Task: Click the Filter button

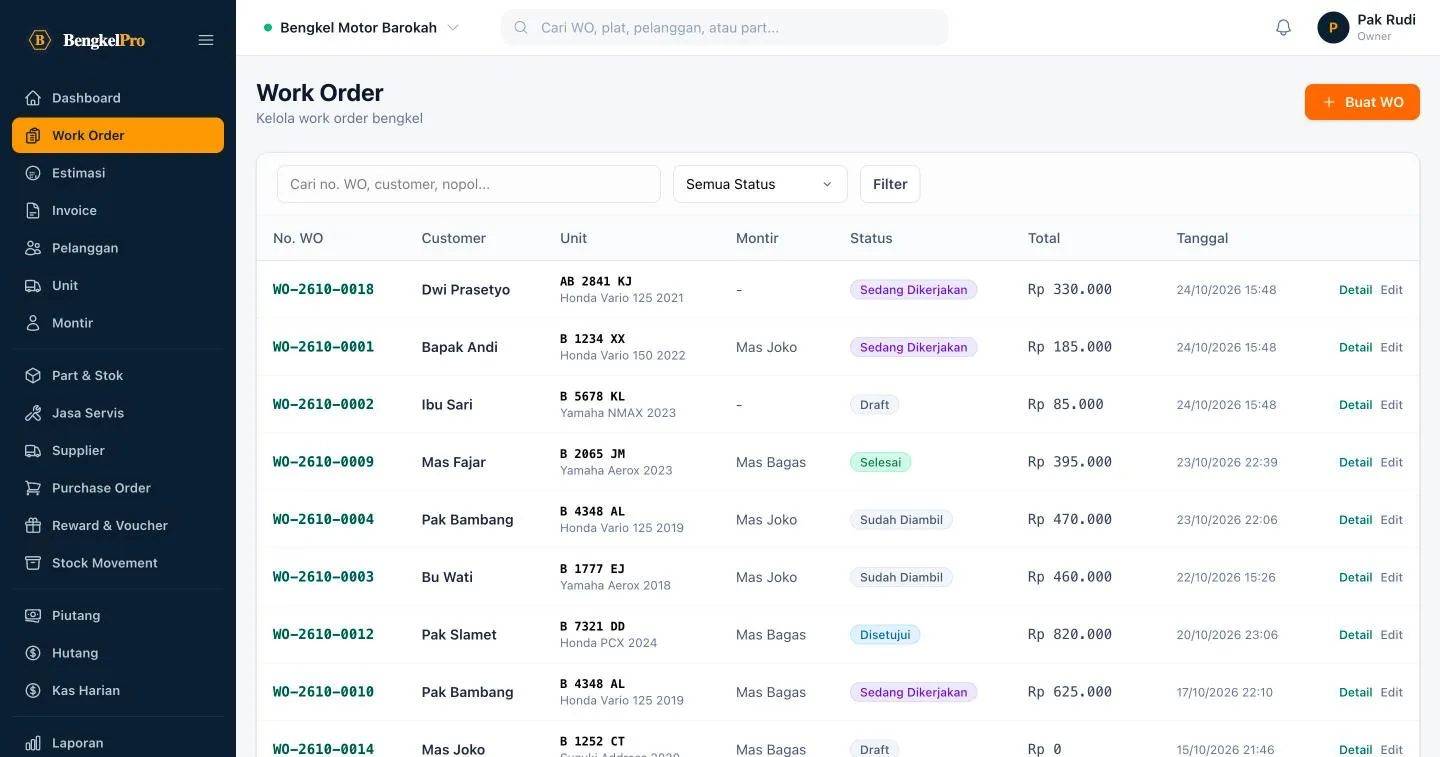Action: (x=890, y=184)
